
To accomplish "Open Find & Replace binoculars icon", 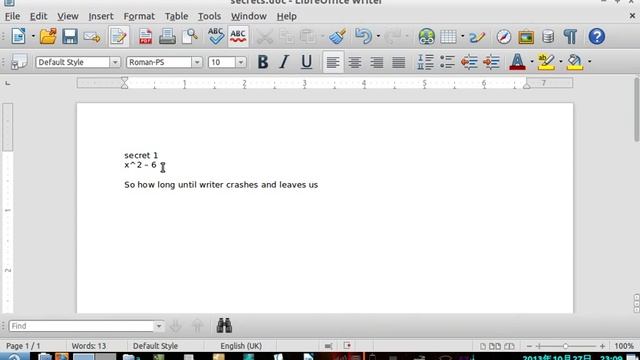I will 224,325.
